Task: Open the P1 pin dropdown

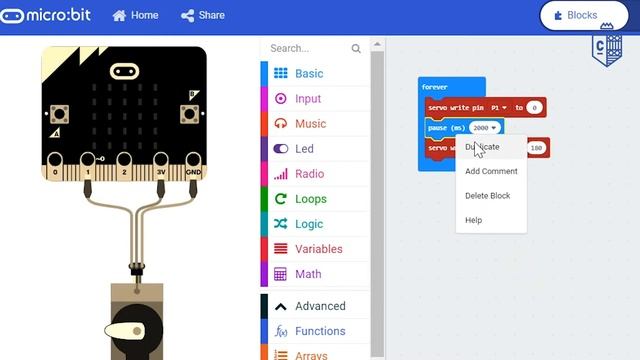Action: [499, 108]
